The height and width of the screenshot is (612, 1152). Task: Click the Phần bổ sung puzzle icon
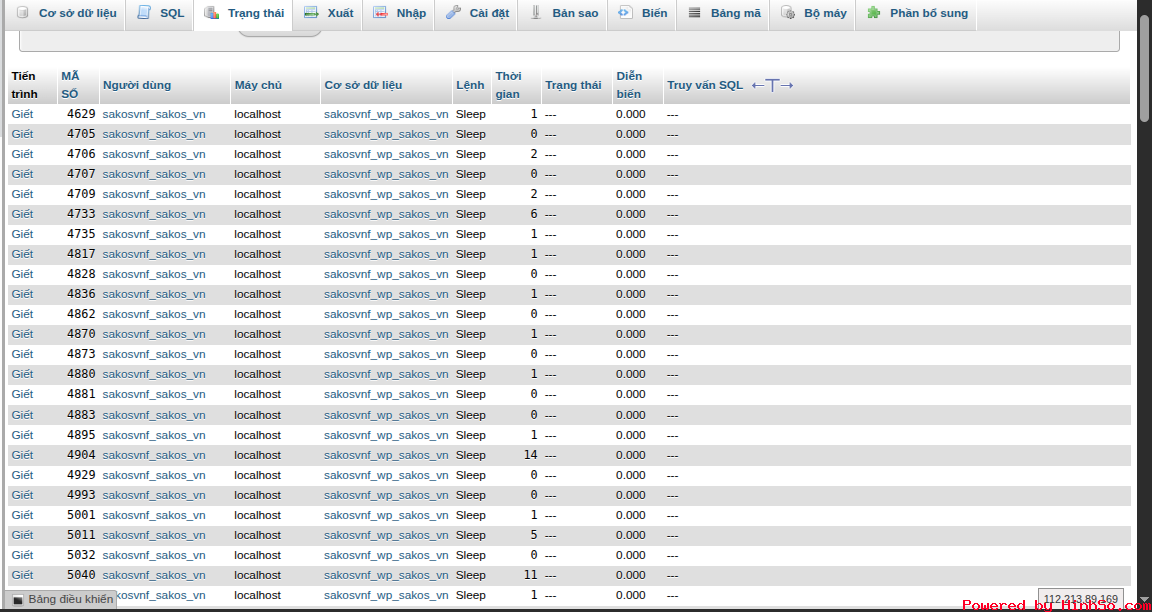[x=874, y=13]
